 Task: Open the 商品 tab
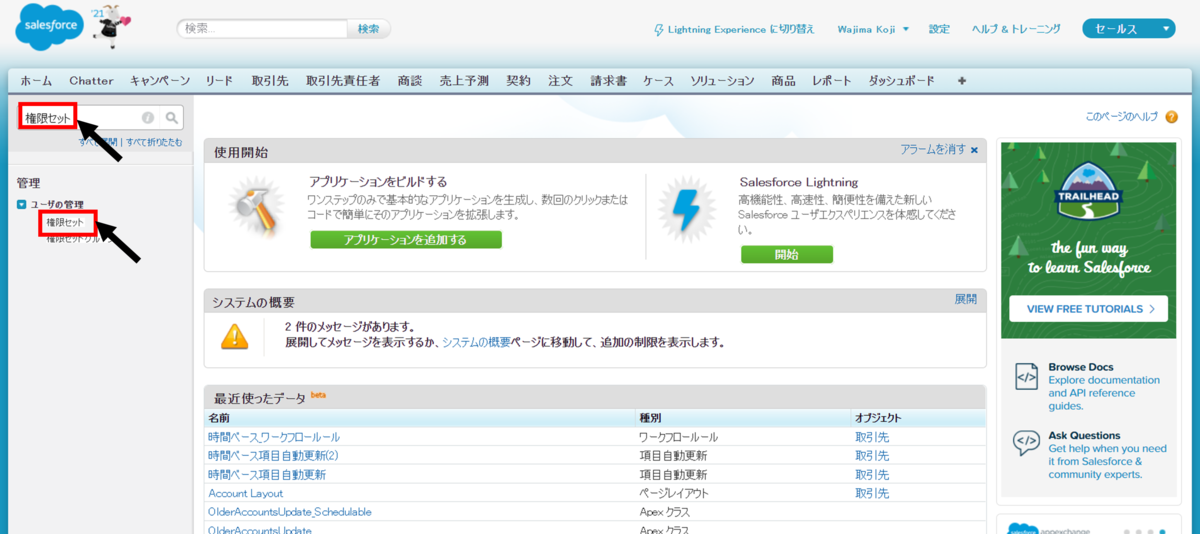point(784,81)
